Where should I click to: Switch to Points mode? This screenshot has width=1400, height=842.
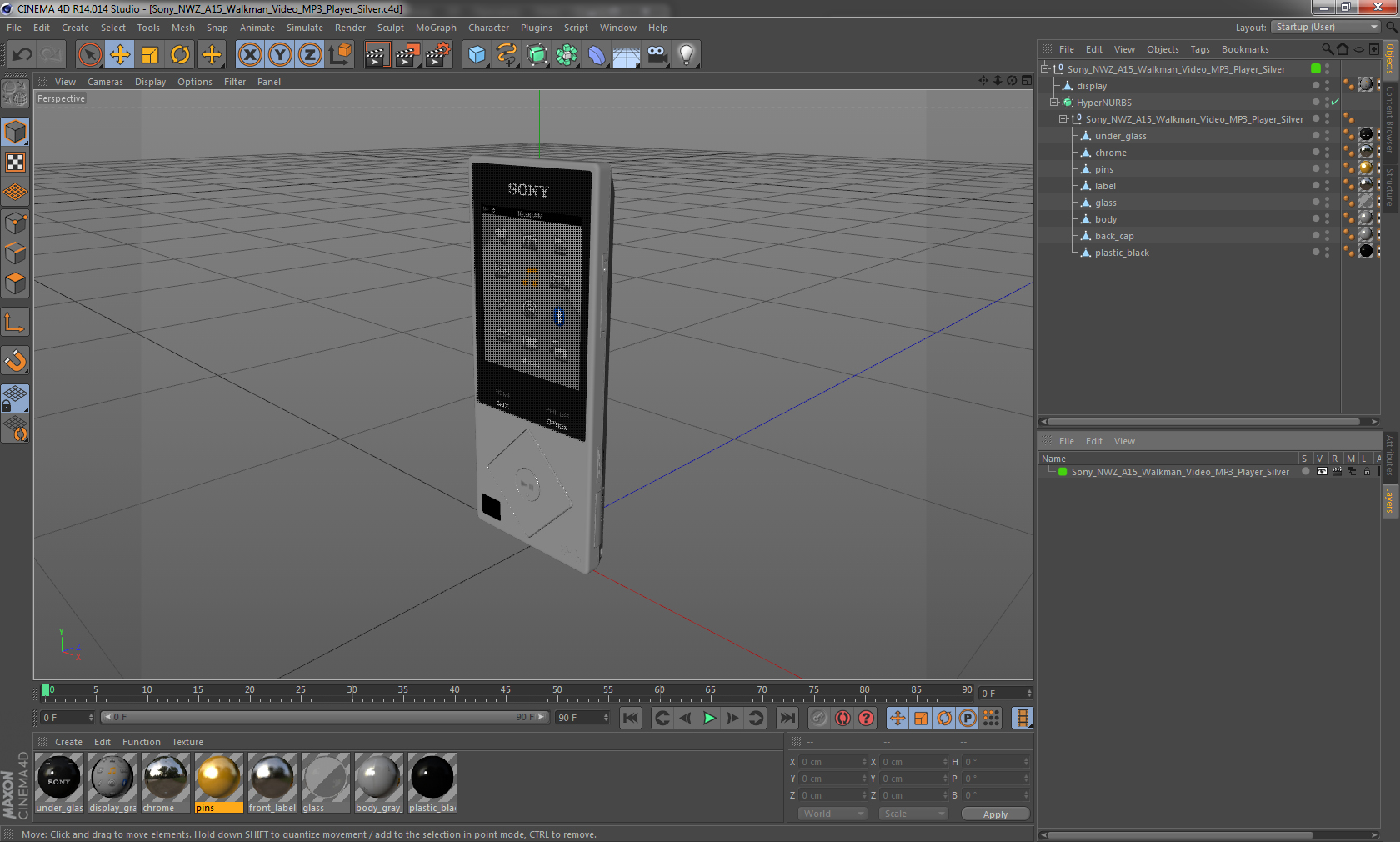click(x=15, y=223)
